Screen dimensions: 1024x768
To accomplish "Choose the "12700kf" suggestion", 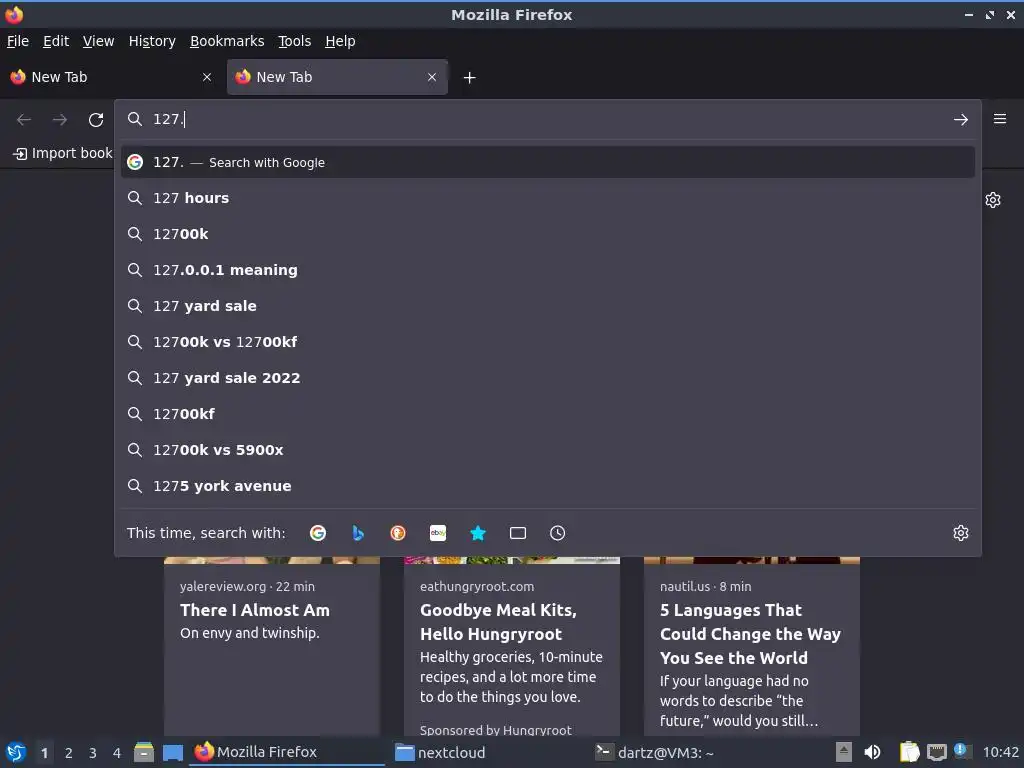I will [547, 413].
